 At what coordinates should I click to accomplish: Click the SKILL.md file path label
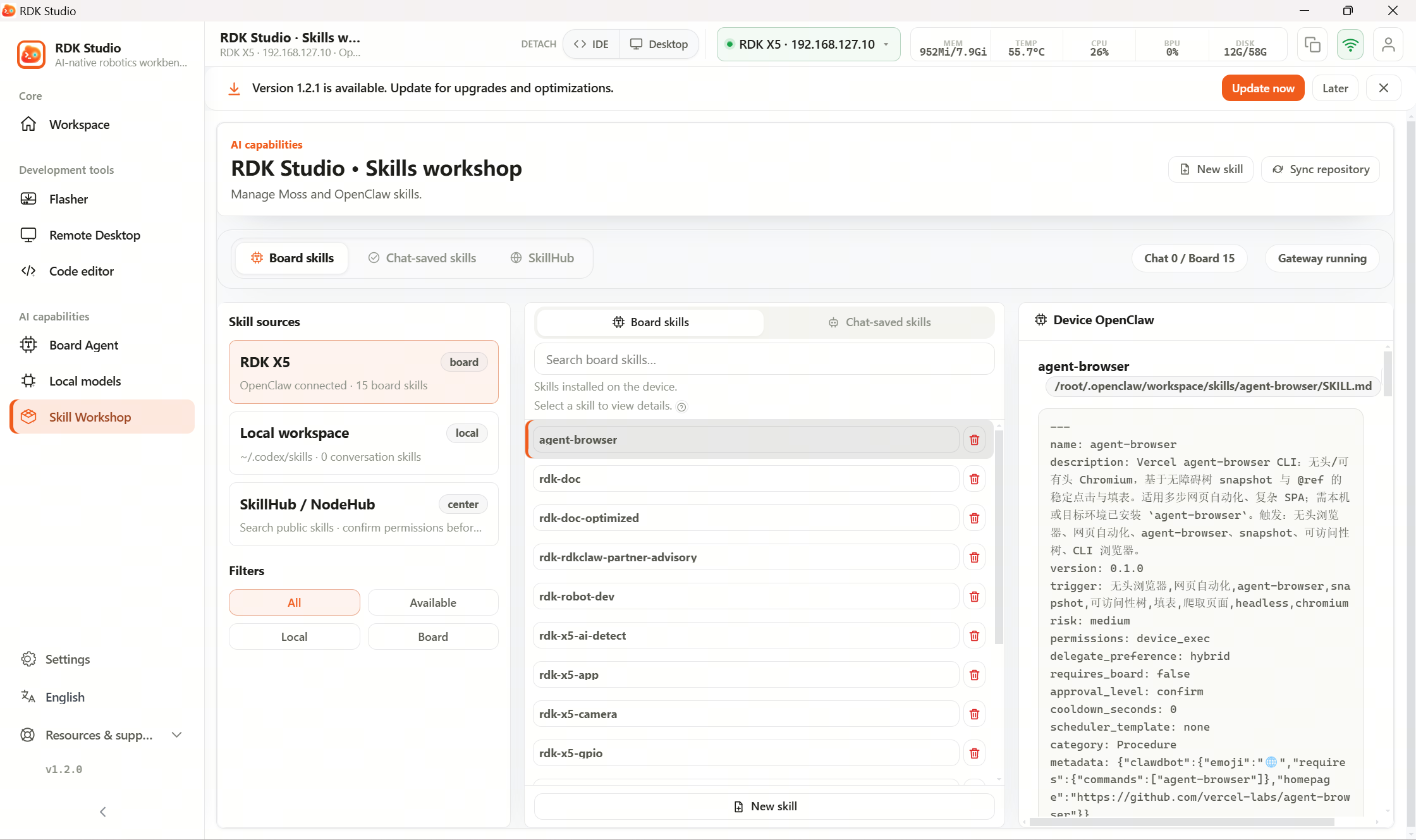pos(1212,386)
